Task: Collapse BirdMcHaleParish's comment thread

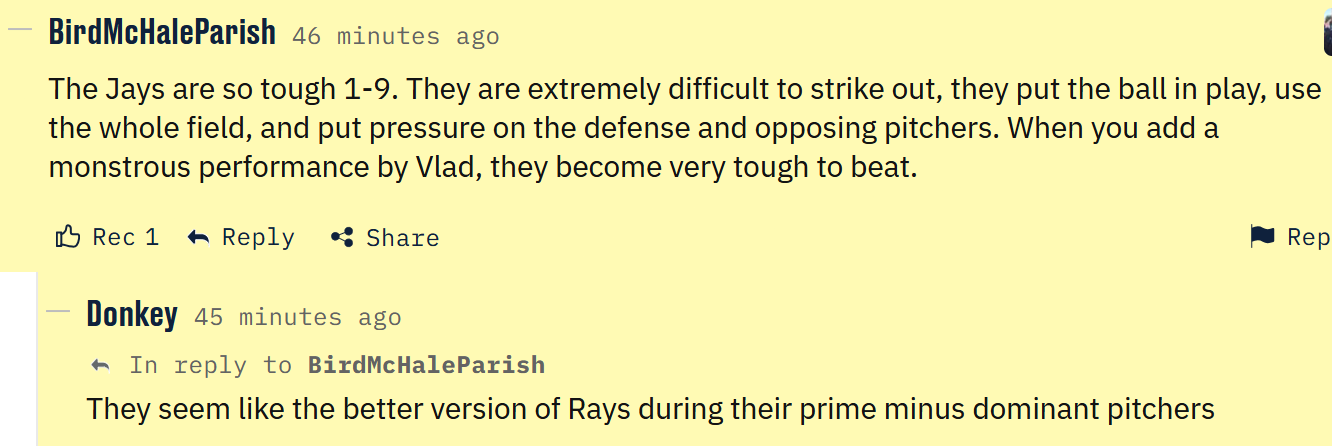Action: (x=20, y=29)
